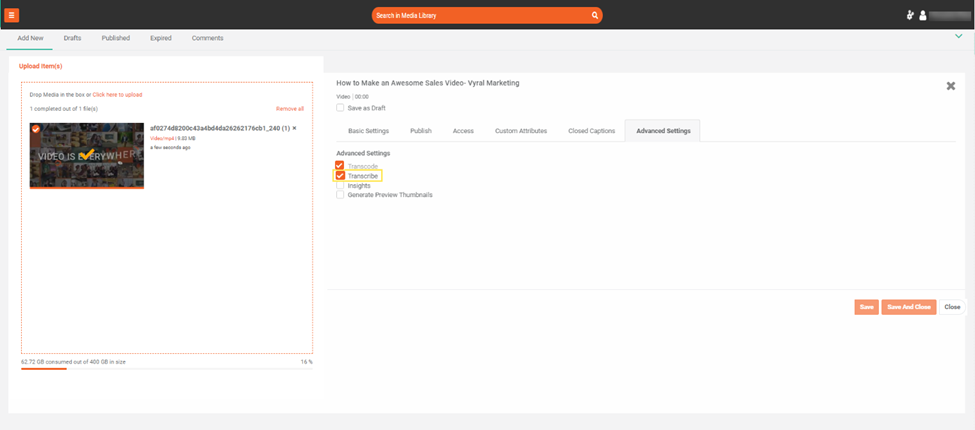Close the media details panel with X
The image size is (975, 430).
pos(950,87)
